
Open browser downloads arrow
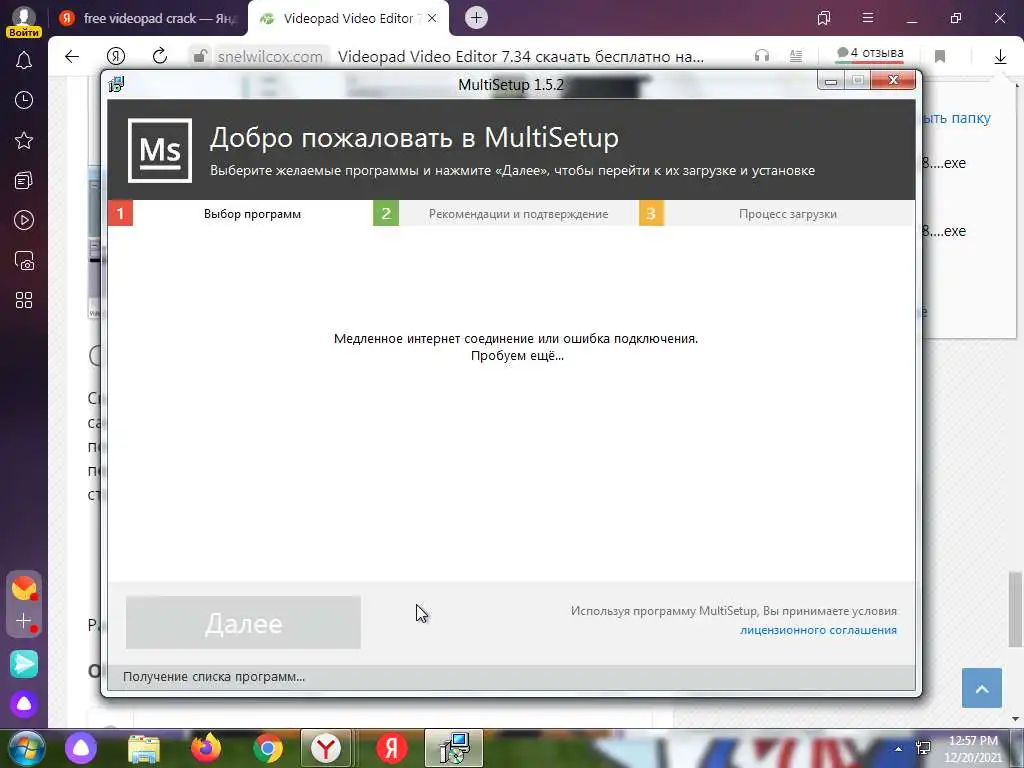coord(1000,57)
